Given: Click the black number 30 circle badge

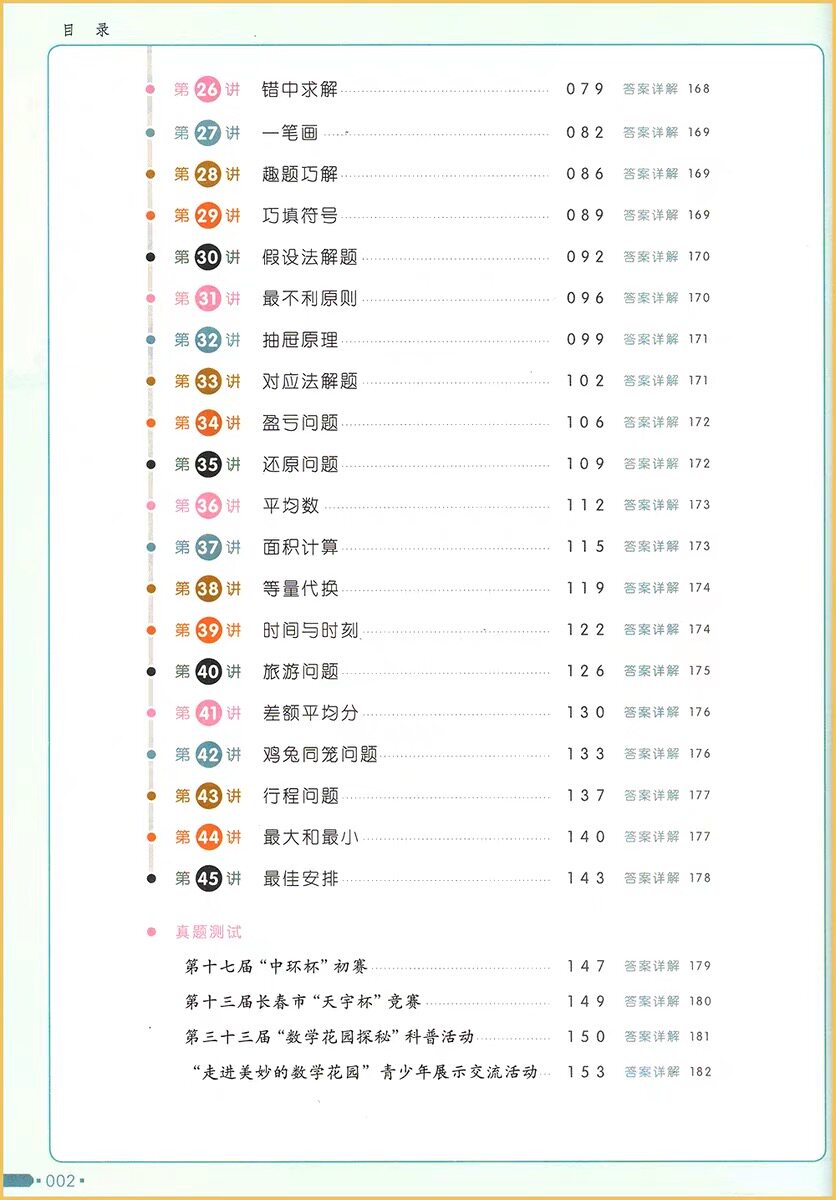Looking at the screenshot, I should tap(208, 257).
